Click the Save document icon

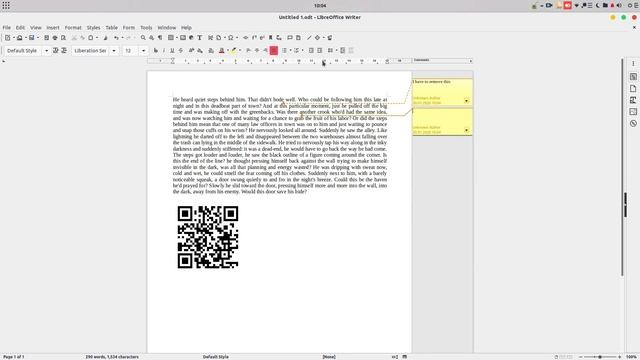click(31, 38)
